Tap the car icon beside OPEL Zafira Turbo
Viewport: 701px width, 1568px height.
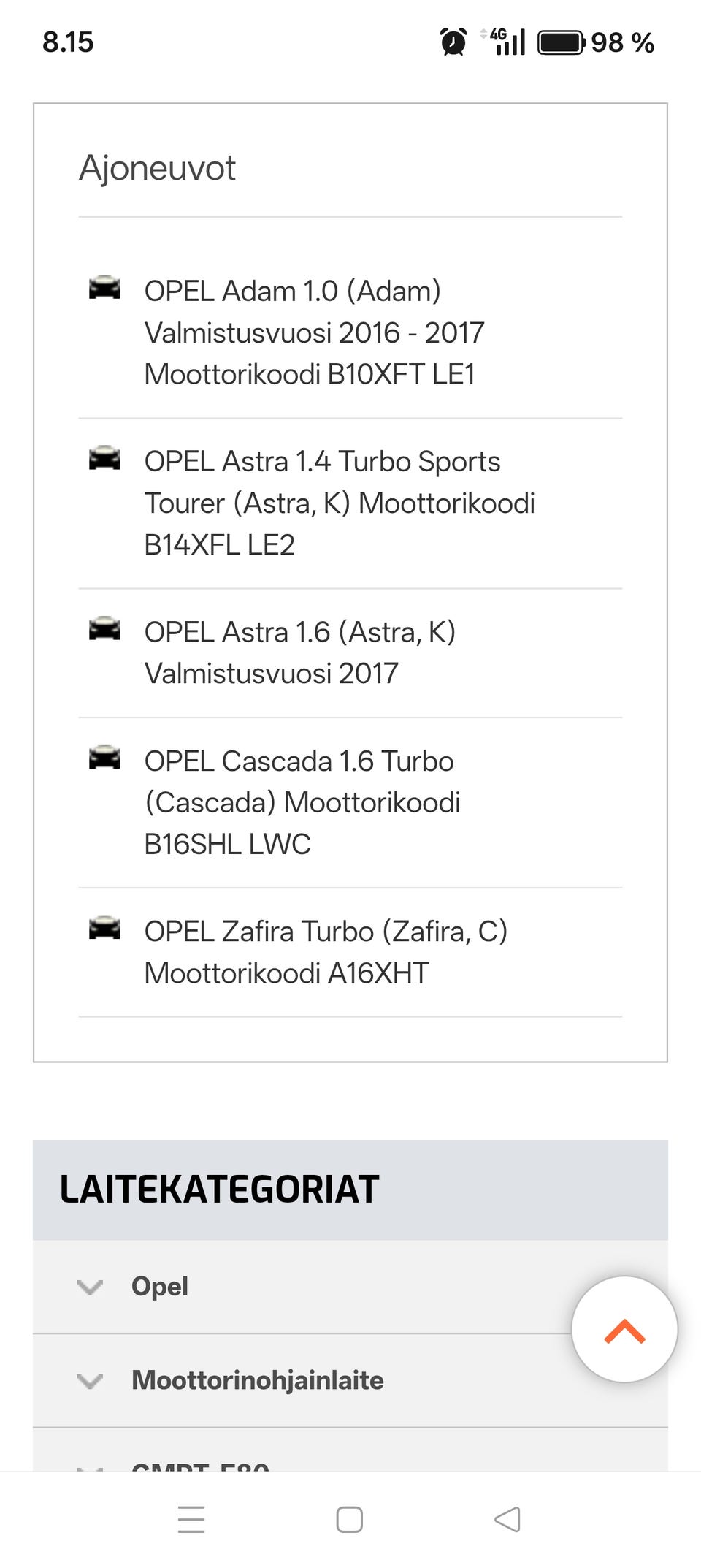click(104, 928)
